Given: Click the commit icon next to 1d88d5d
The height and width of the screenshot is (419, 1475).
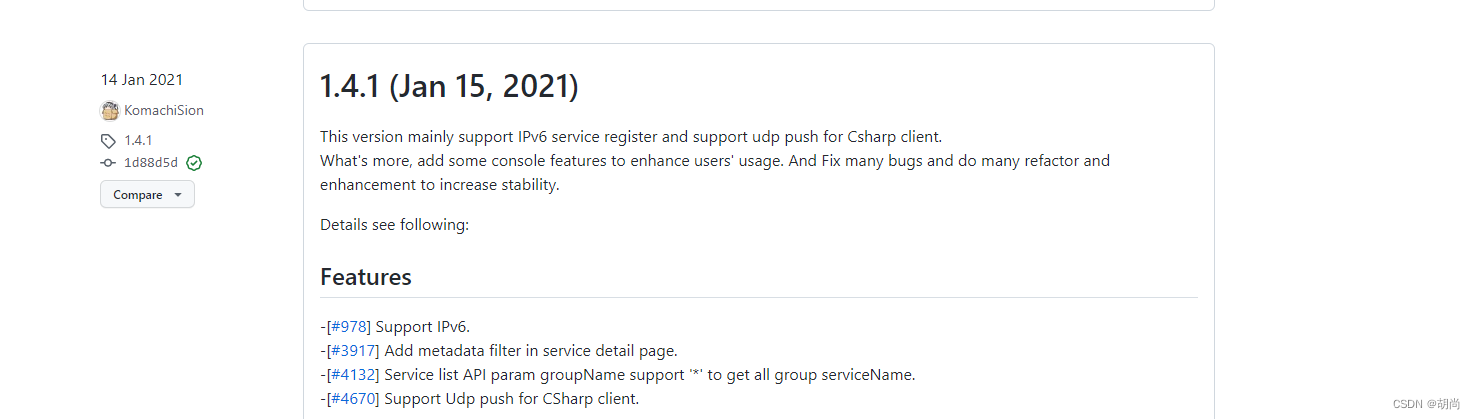Looking at the screenshot, I should (109, 163).
